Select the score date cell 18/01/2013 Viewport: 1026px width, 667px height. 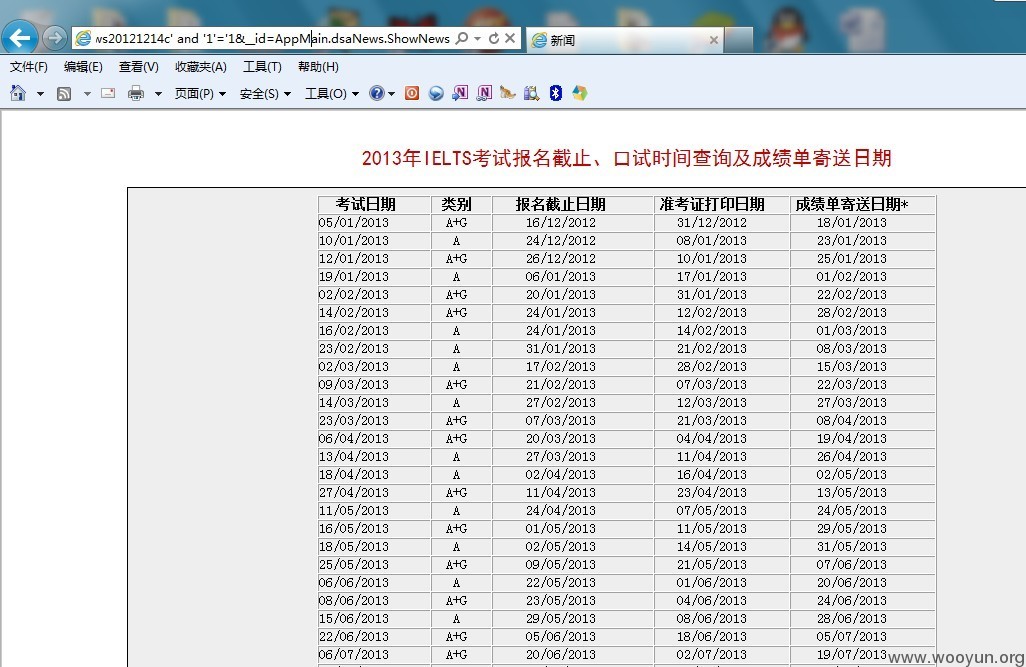tap(851, 223)
